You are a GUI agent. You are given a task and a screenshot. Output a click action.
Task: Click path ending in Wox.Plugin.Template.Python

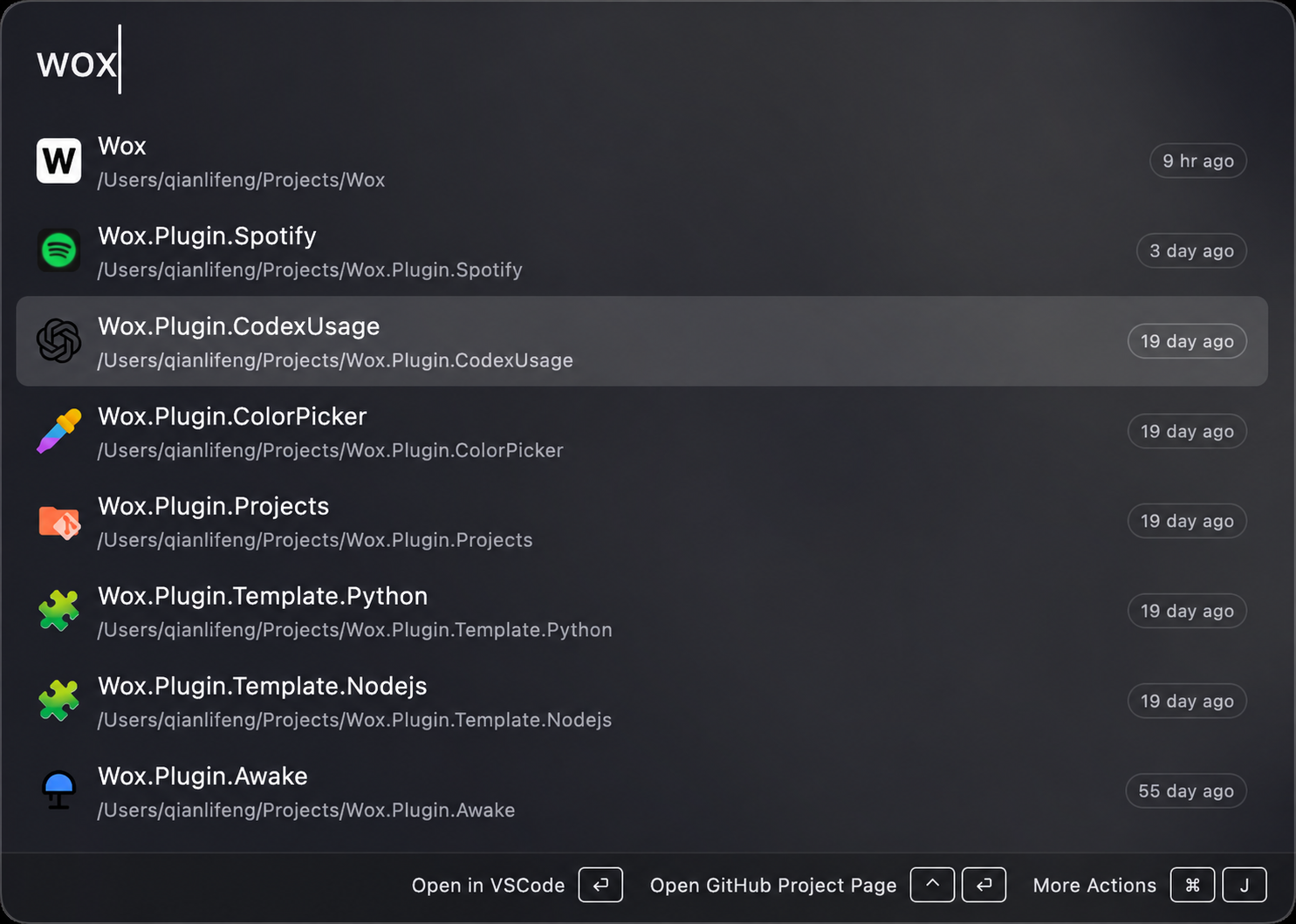pos(354,630)
